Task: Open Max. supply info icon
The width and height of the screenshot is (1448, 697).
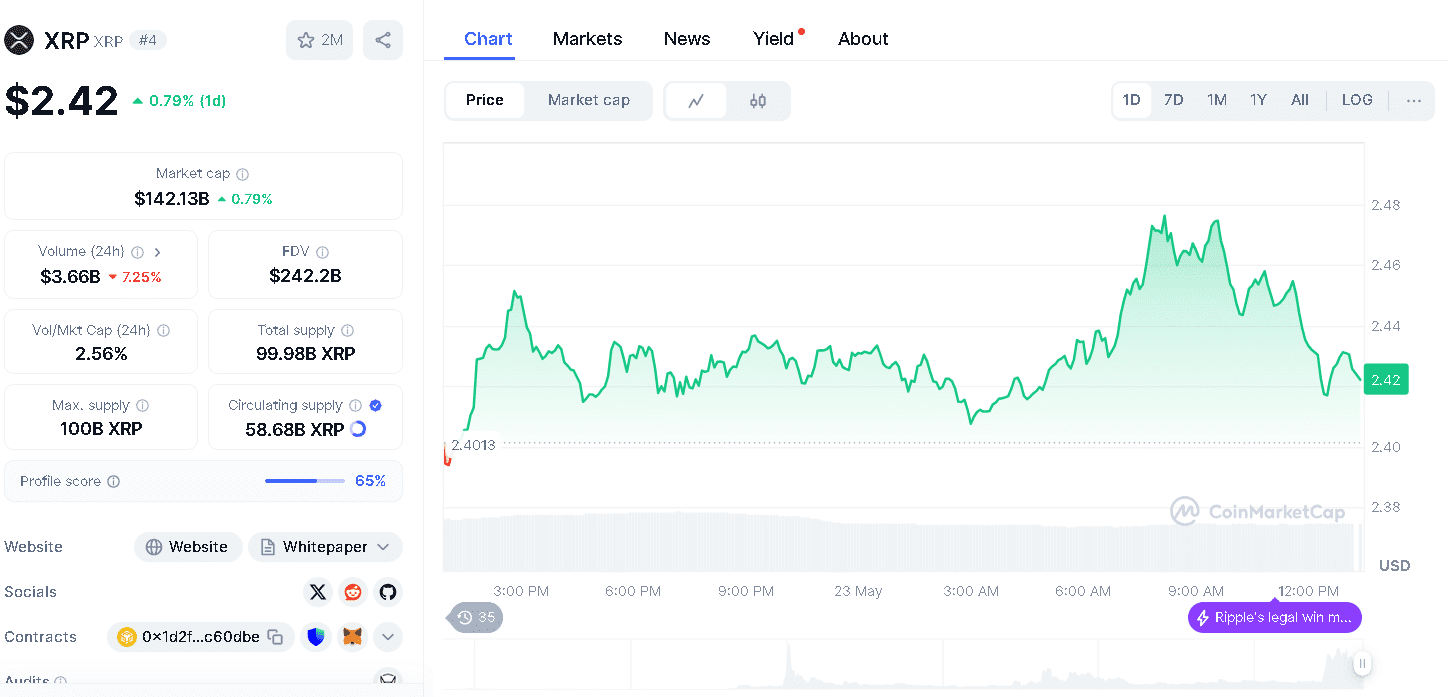Action: pyautogui.click(x=142, y=405)
